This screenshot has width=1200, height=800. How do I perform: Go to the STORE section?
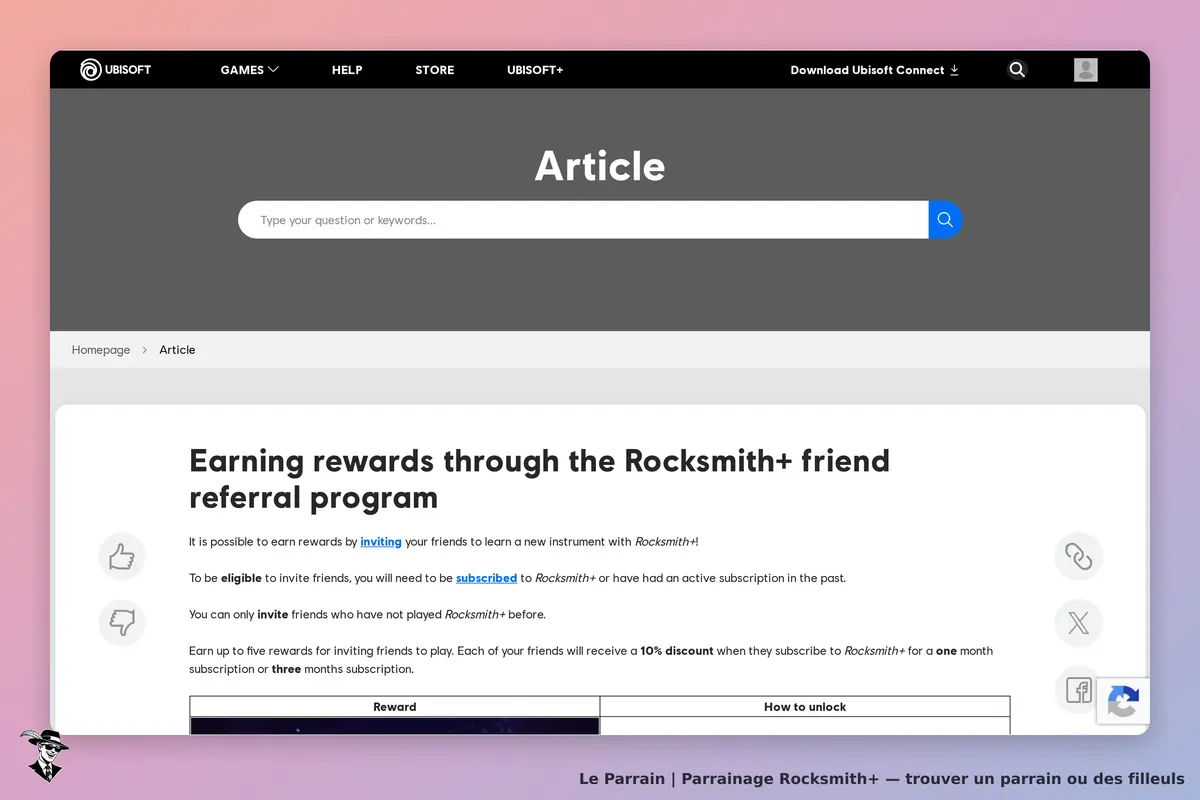[435, 70]
